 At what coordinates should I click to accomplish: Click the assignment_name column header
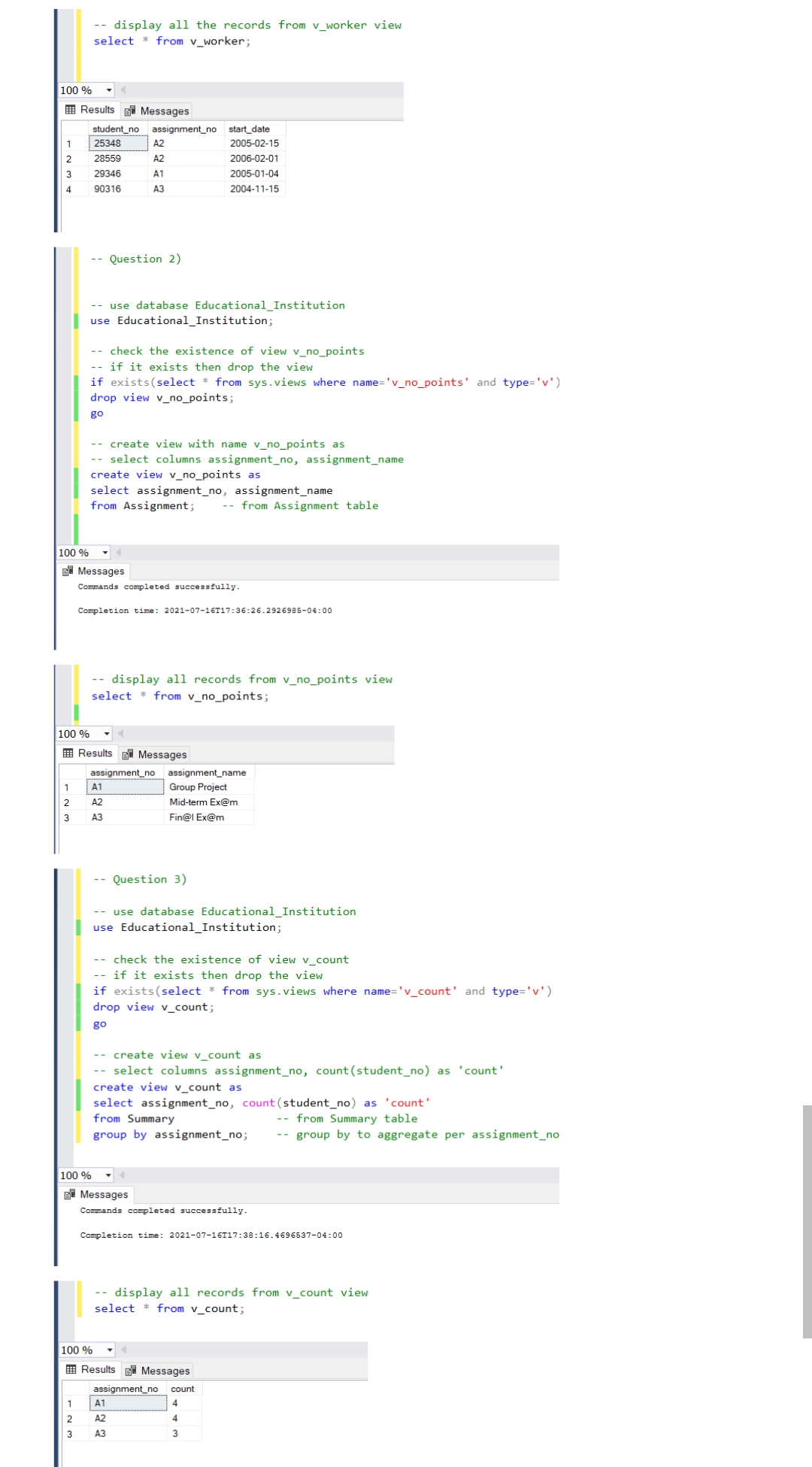click(207, 772)
